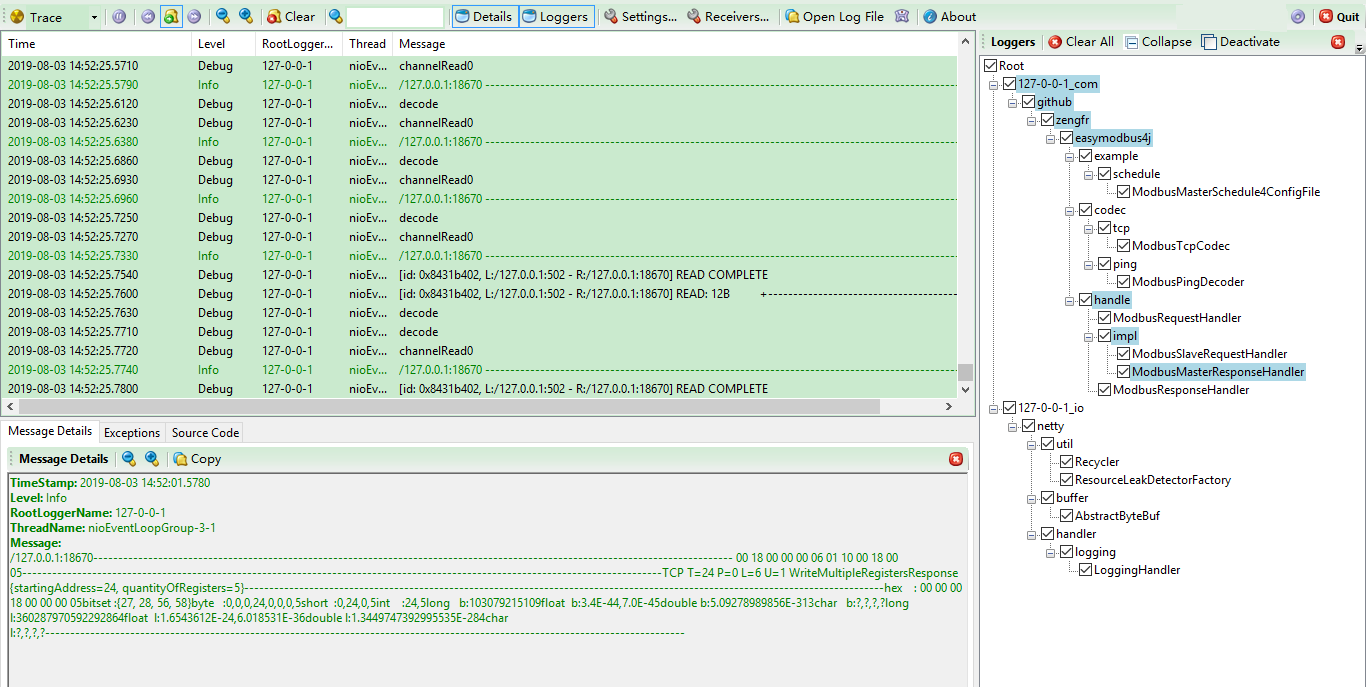Open the Receivers configuration
Viewport: 1366px width, 687px height.
click(x=728, y=17)
